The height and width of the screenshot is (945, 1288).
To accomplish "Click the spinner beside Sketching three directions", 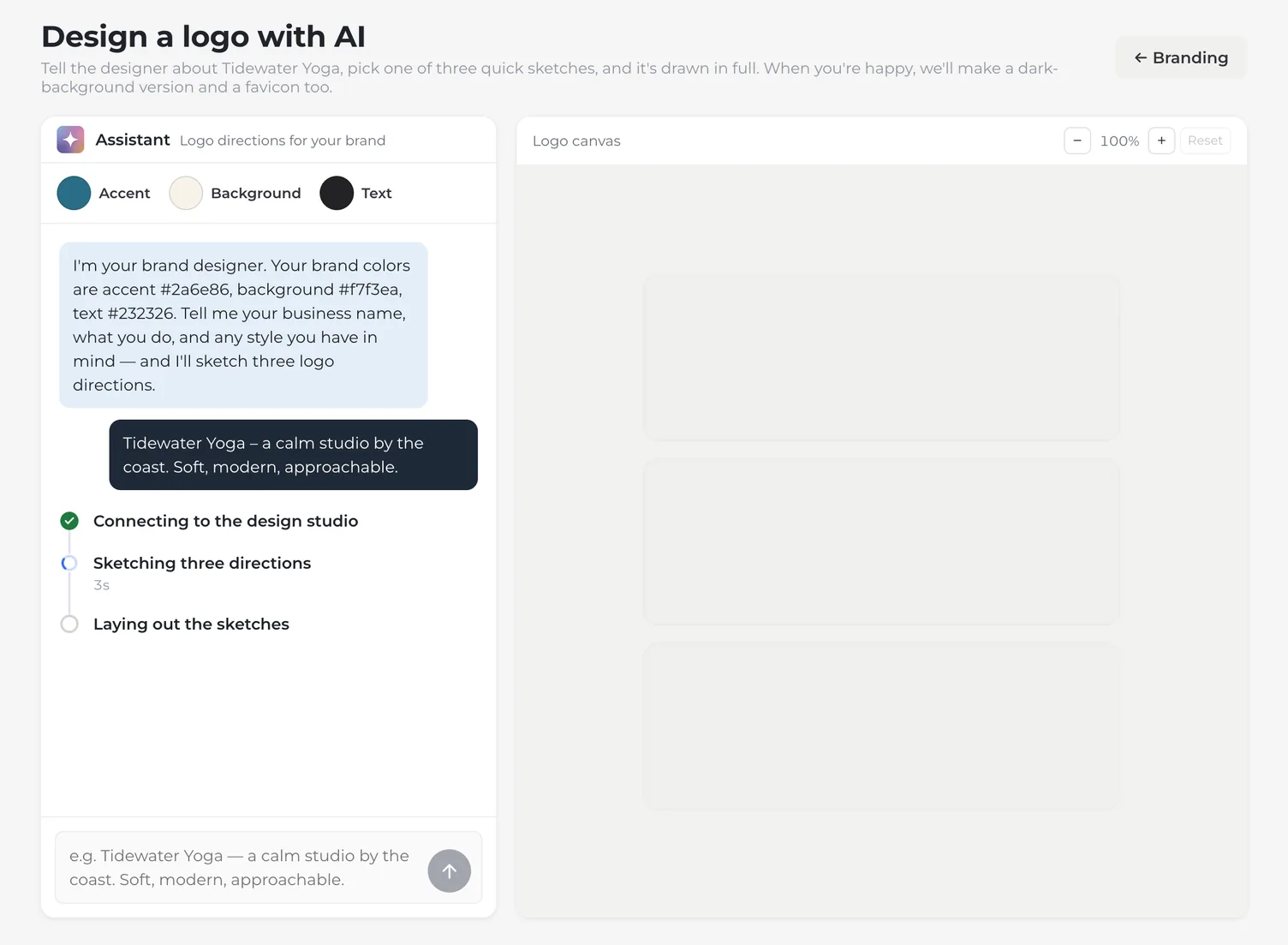I will (69, 563).
